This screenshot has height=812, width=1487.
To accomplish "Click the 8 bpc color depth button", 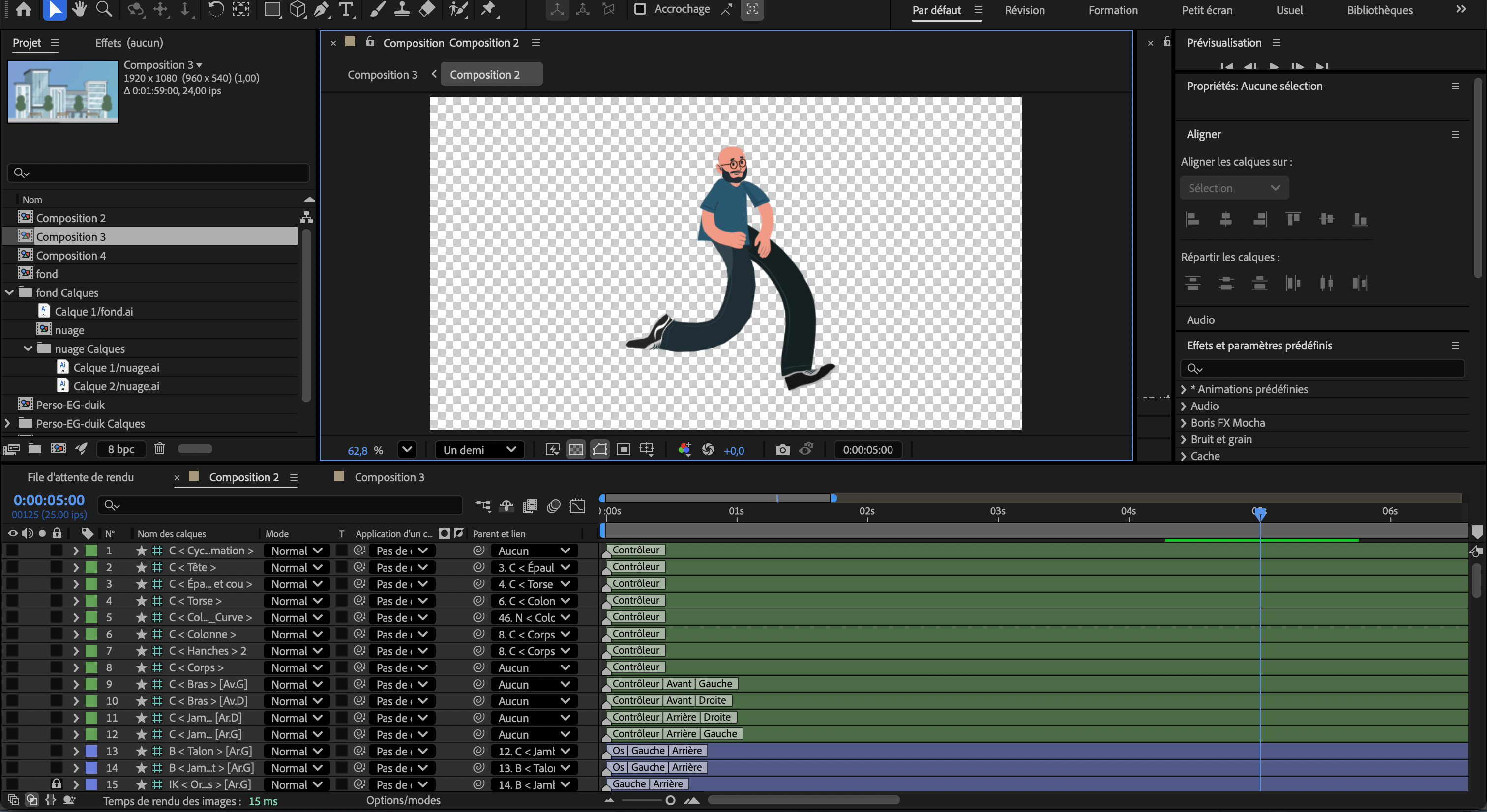I will pyautogui.click(x=121, y=449).
